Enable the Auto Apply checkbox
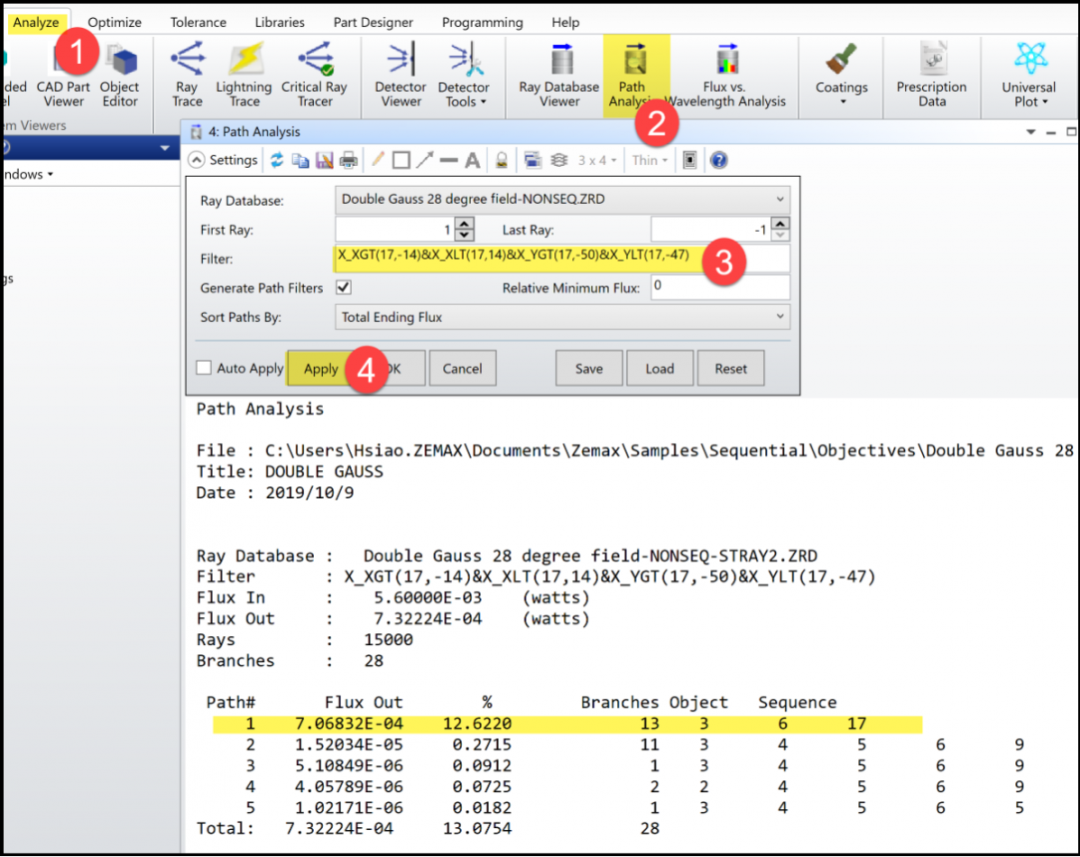 204,368
